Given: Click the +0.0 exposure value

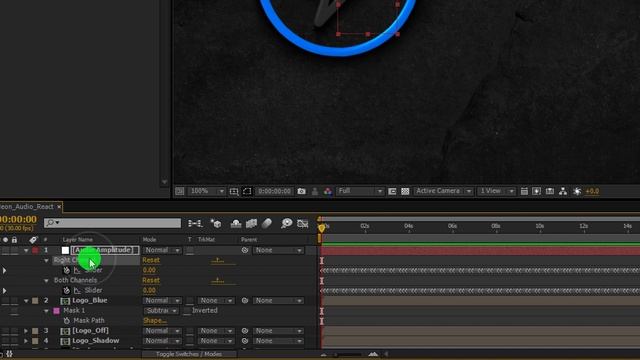Looking at the screenshot, I should coord(592,191).
